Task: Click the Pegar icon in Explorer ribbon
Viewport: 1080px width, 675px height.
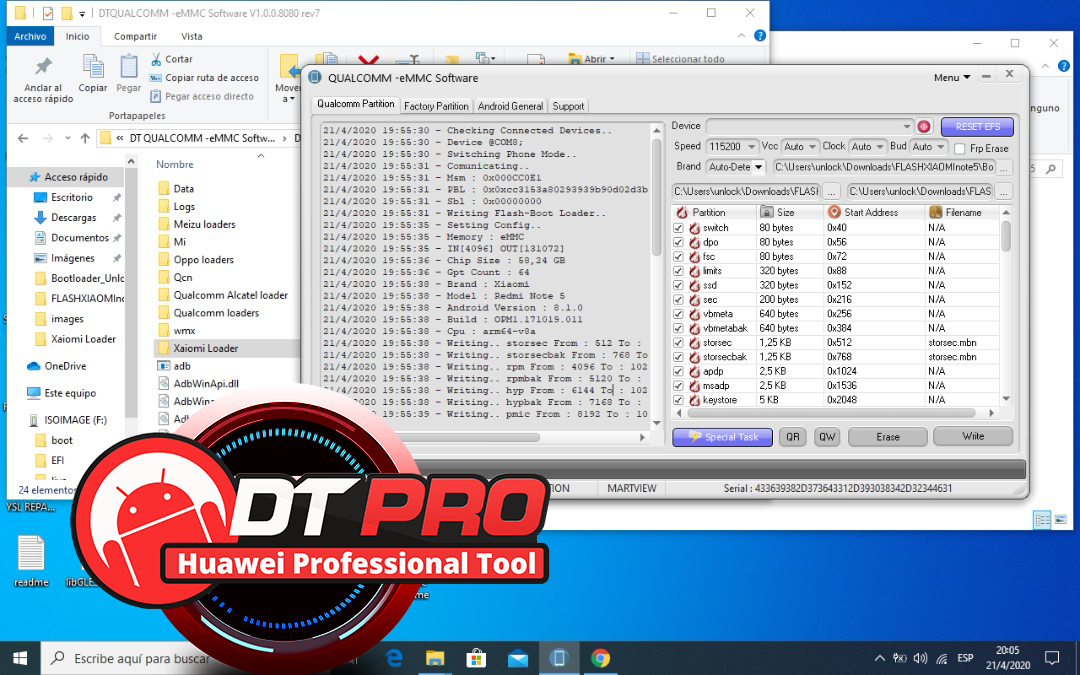Action: 129,66
